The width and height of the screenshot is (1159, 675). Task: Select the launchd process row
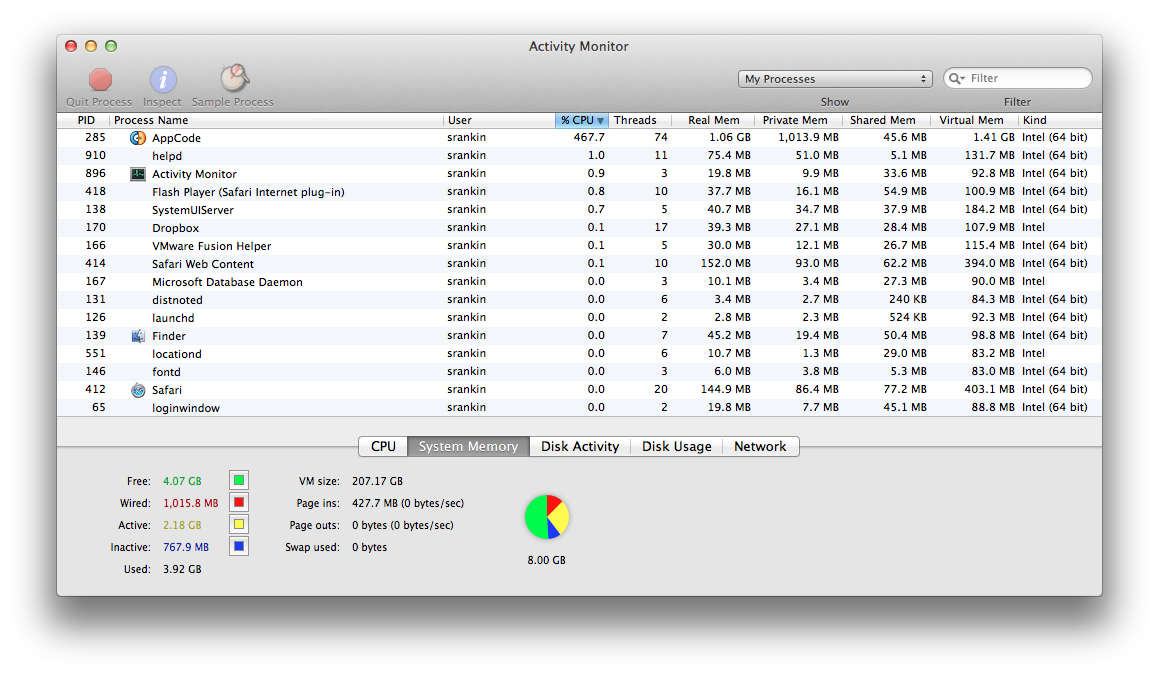pyautogui.click(x=580, y=318)
